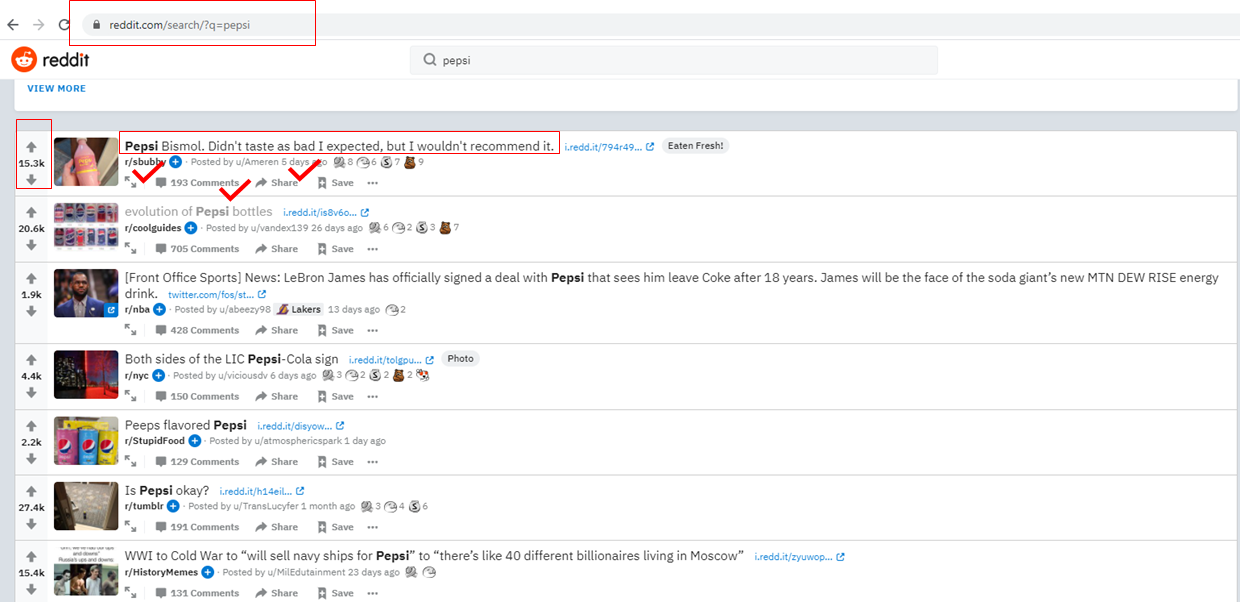The height and width of the screenshot is (602, 1240).
Task: Save the Peeps flavored Pepsi post
Action: 335,462
